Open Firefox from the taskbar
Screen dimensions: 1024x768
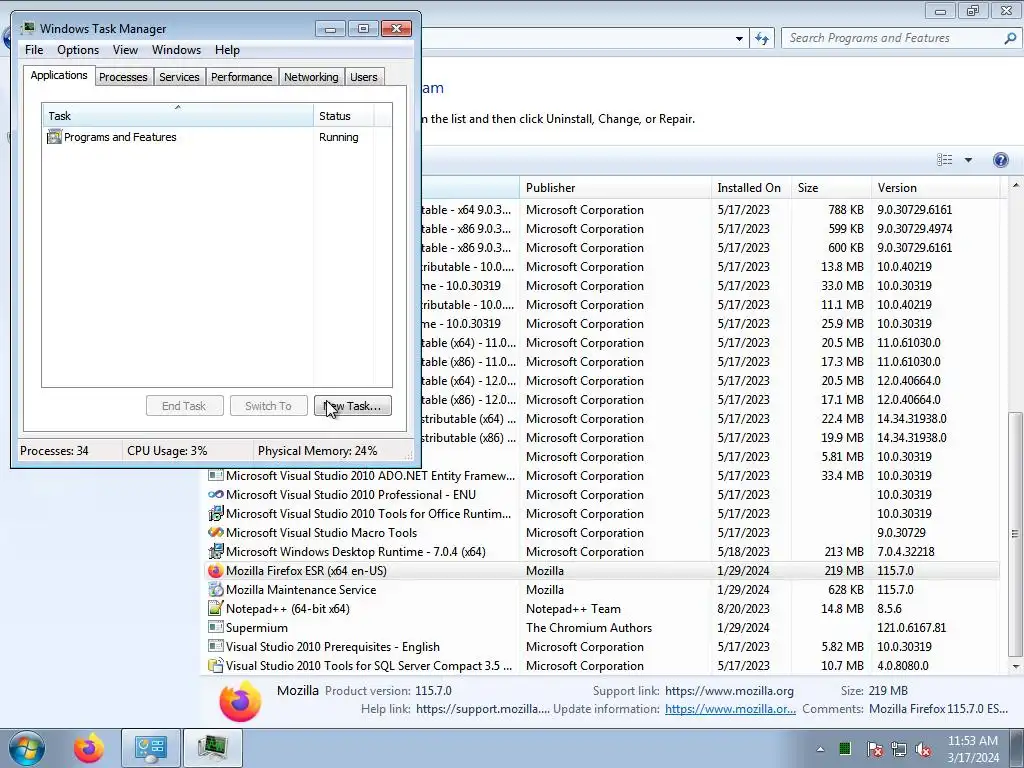click(x=89, y=748)
